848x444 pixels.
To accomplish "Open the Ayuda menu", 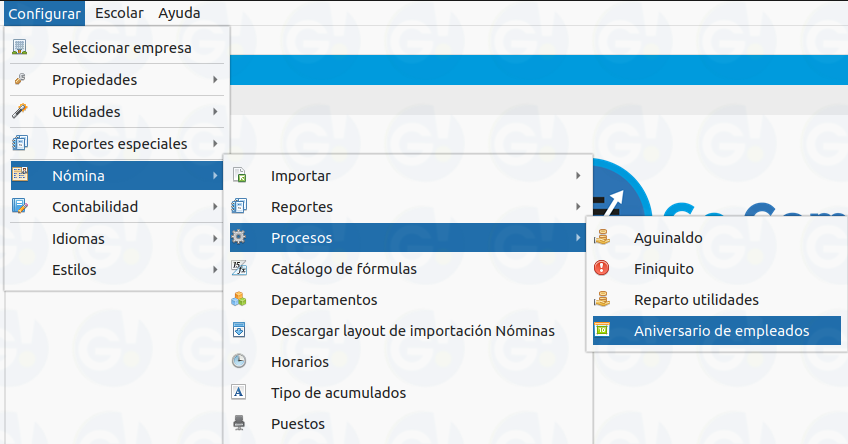I will click(179, 13).
